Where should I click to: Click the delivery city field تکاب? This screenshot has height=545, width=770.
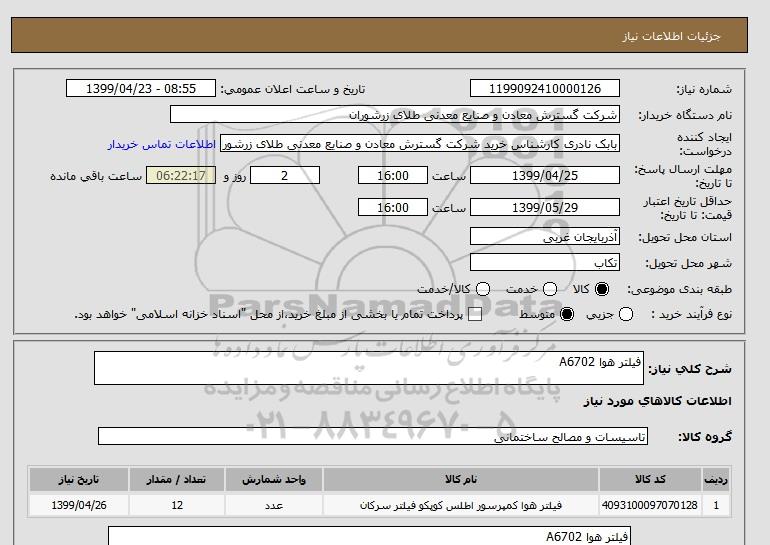pos(545,263)
